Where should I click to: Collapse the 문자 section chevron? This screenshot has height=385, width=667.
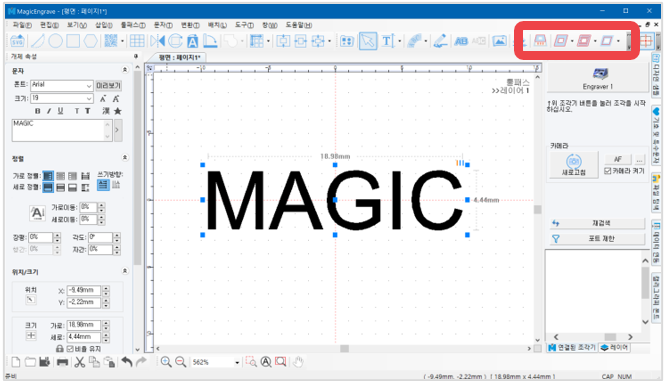125,69
